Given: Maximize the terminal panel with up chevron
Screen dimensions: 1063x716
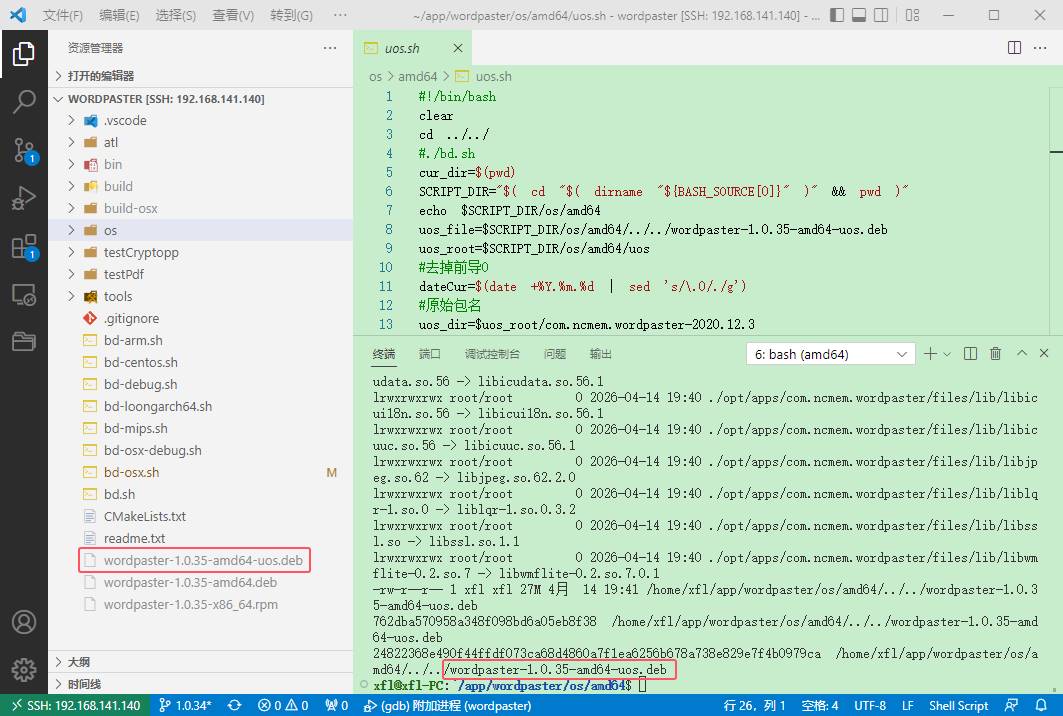Looking at the screenshot, I should pos(1021,354).
